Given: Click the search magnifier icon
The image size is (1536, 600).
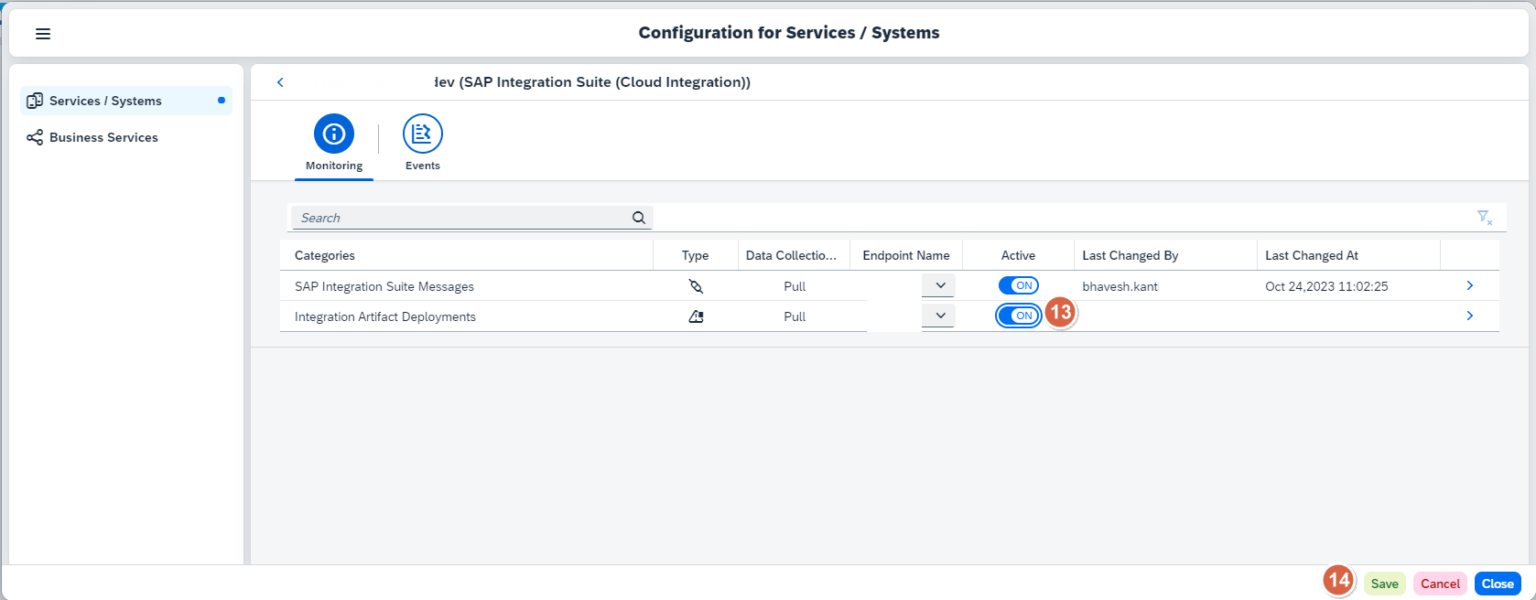Looking at the screenshot, I should (639, 217).
